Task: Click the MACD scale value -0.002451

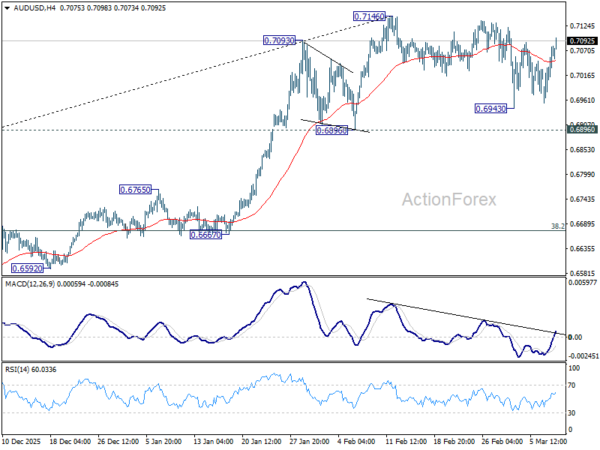Action: click(584, 356)
